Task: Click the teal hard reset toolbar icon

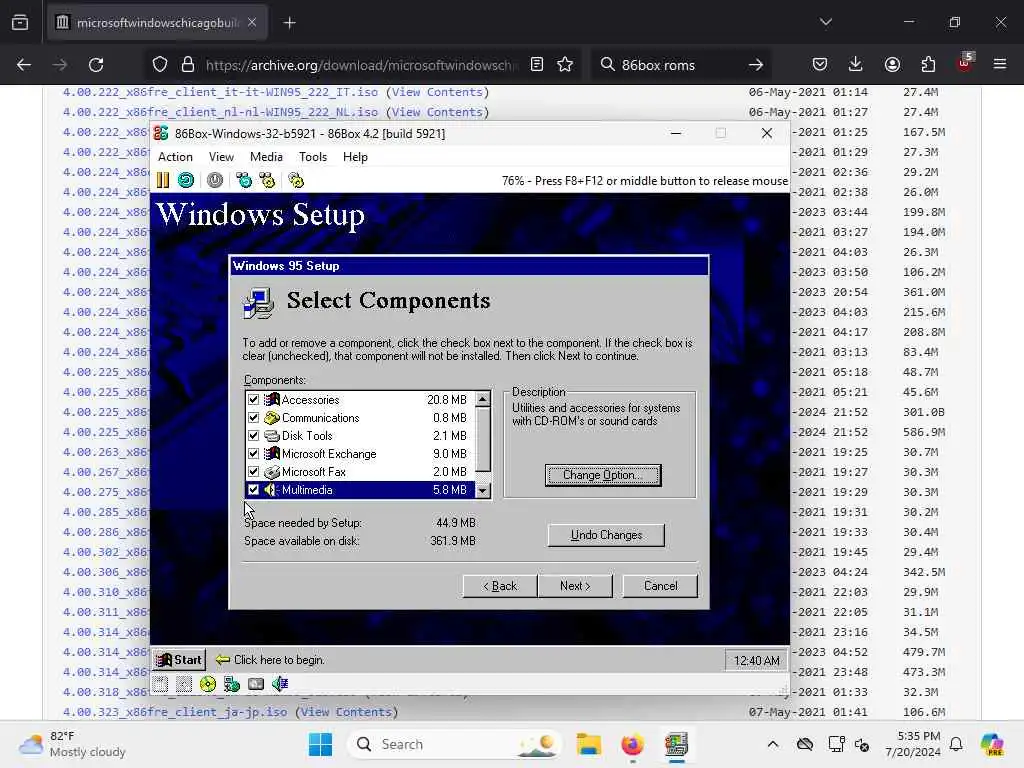Action: [x=186, y=180]
